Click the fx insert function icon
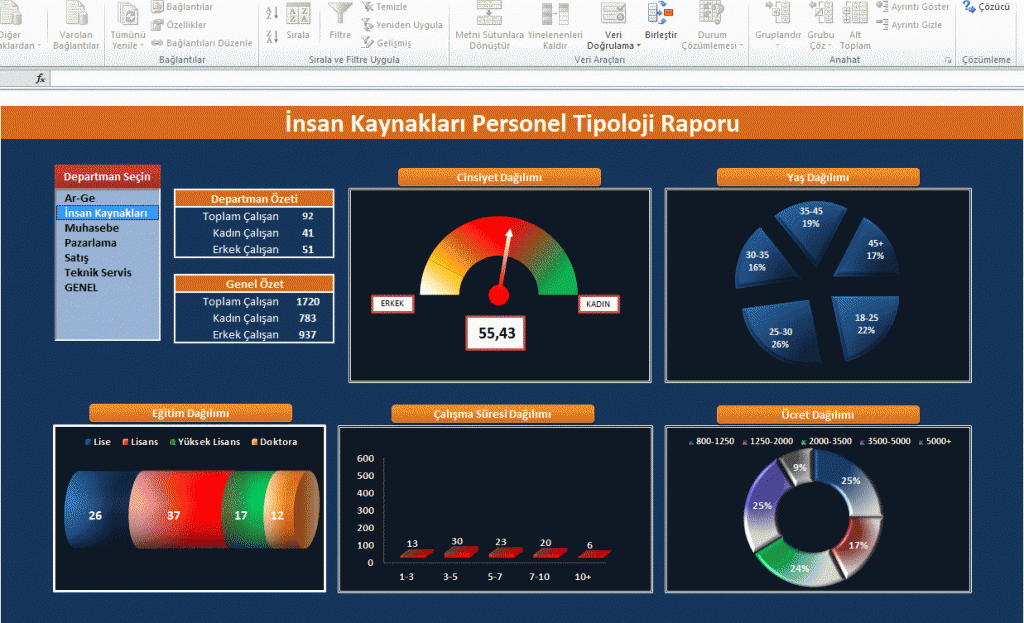 [x=40, y=78]
